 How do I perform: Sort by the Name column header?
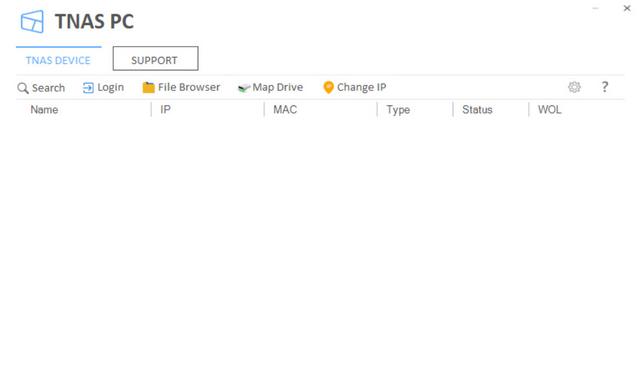click(44, 110)
